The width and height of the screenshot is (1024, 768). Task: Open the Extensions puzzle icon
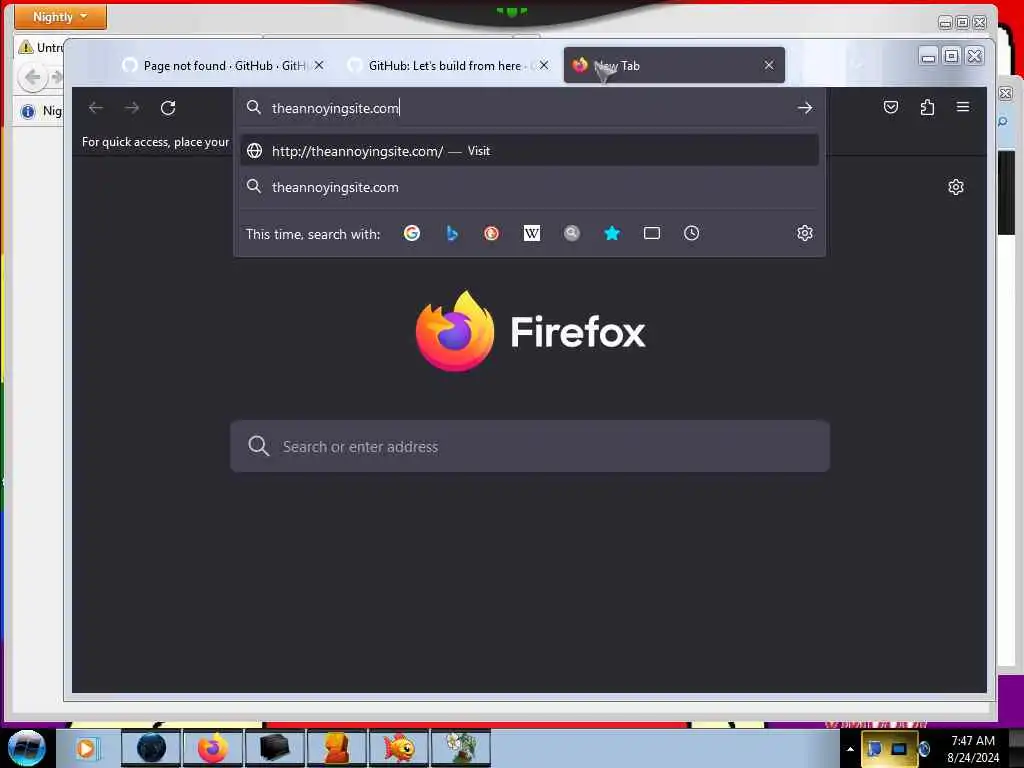coord(927,107)
